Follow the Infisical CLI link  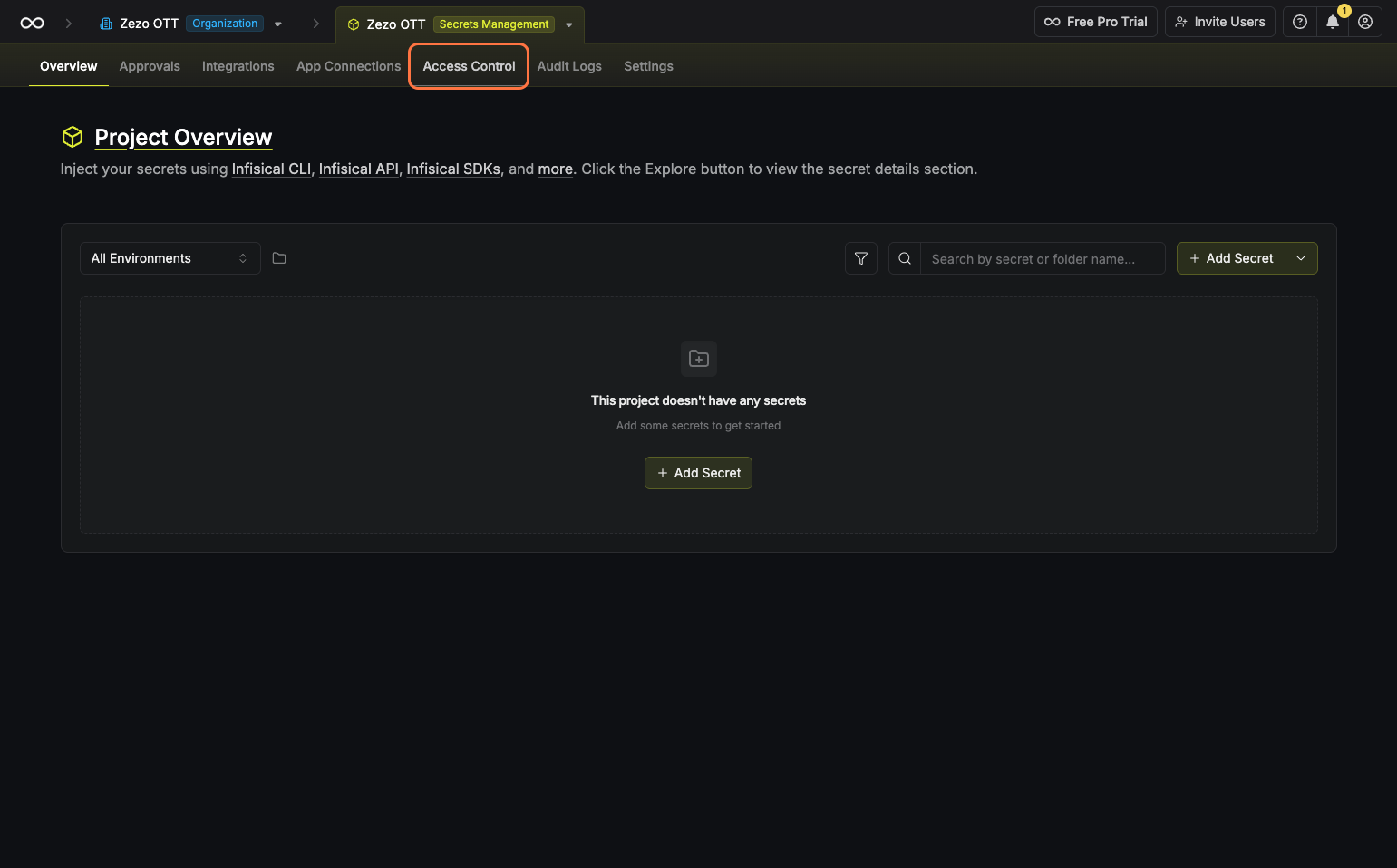[271, 169]
